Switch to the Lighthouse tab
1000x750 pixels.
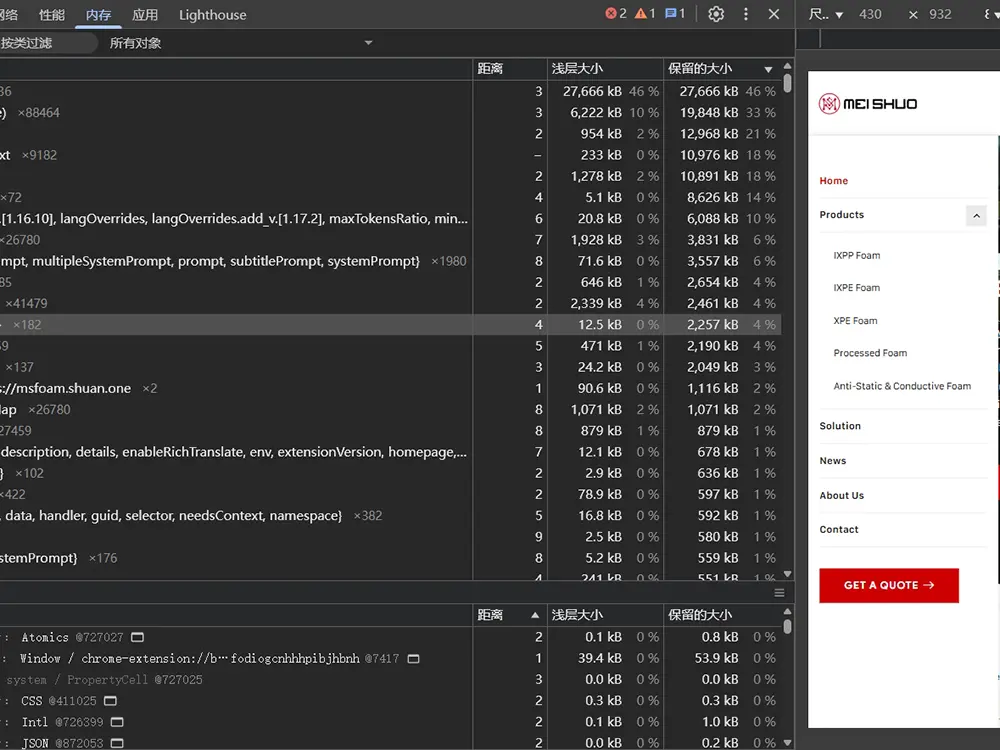[212, 15]
